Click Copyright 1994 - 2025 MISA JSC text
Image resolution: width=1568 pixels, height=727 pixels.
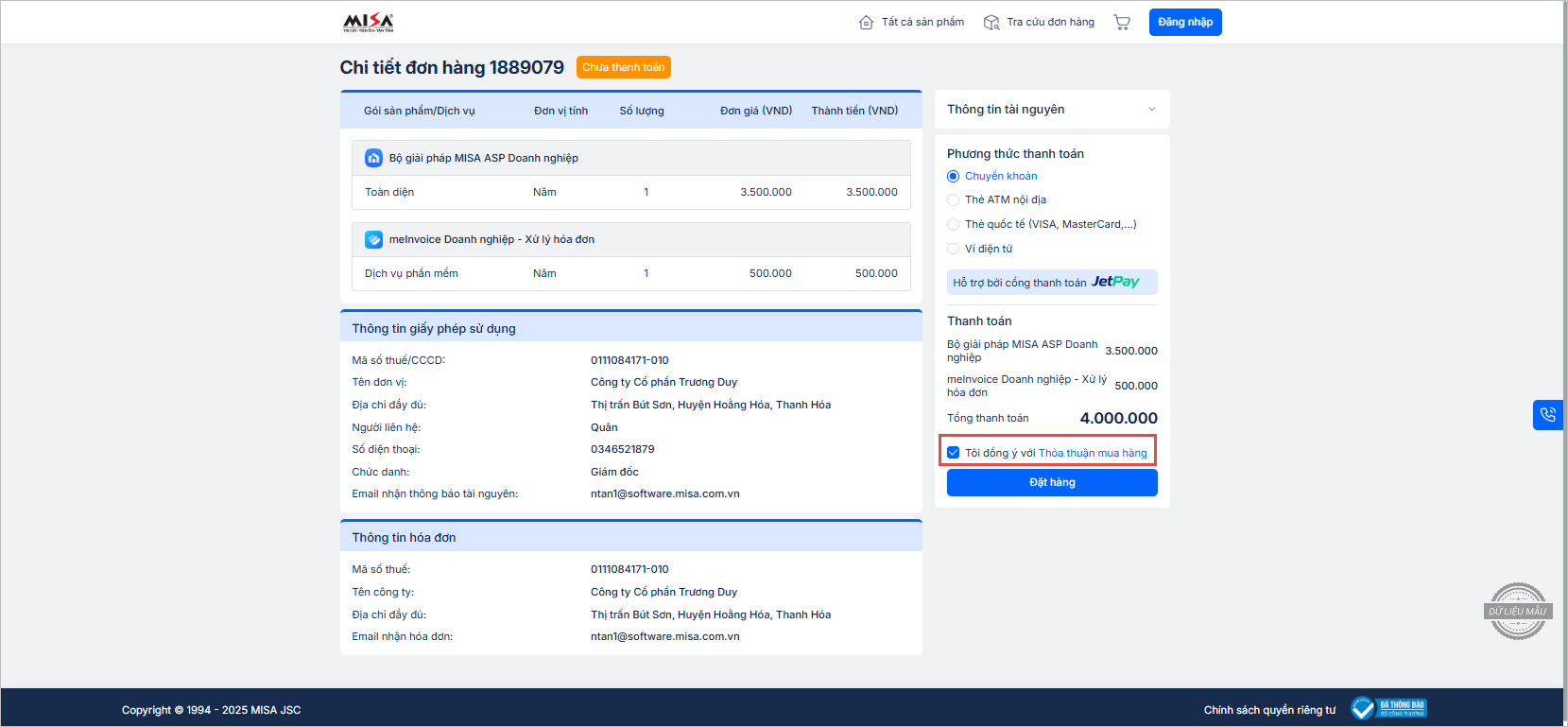click(211, 710)
